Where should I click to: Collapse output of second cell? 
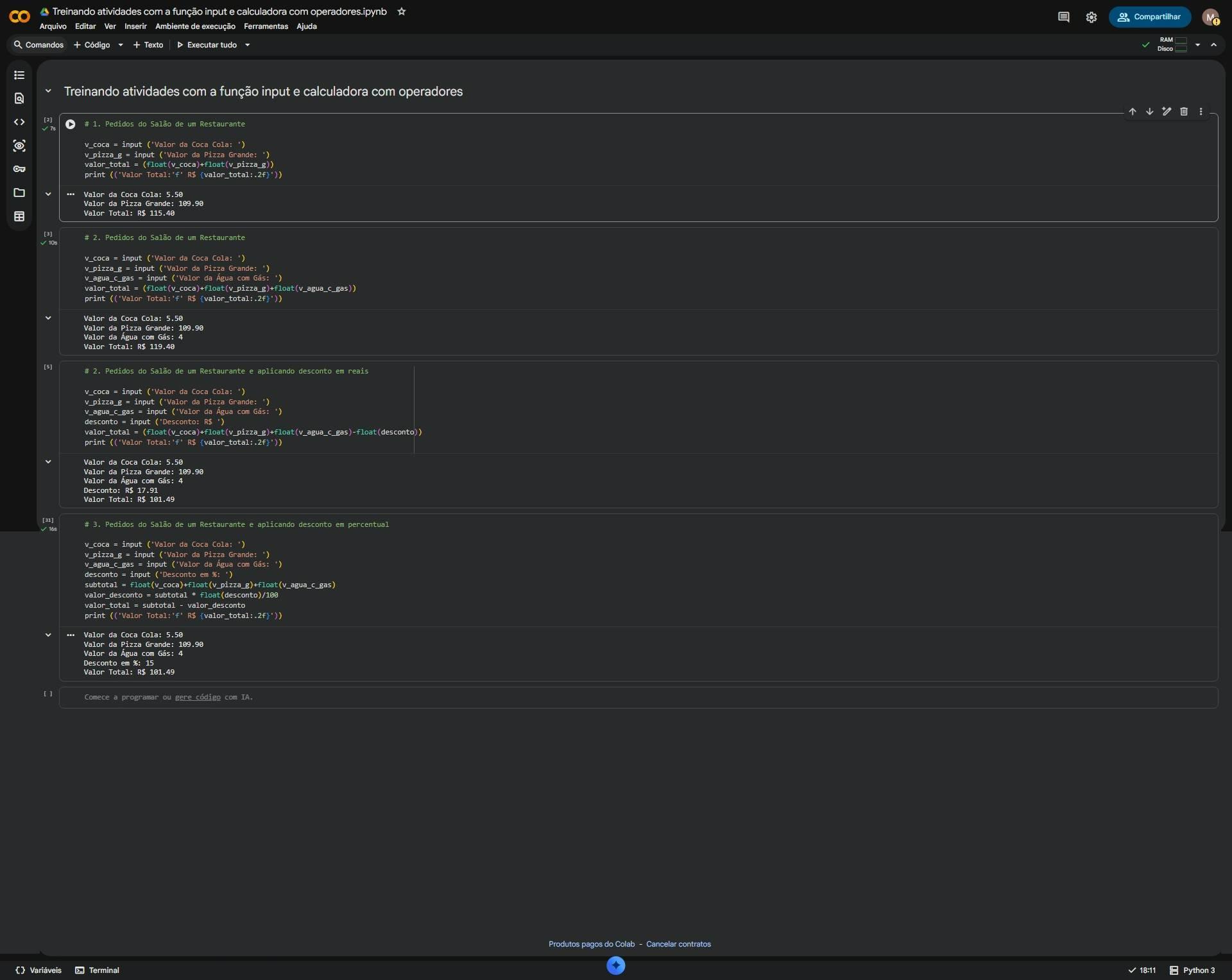tap(48, 318)
